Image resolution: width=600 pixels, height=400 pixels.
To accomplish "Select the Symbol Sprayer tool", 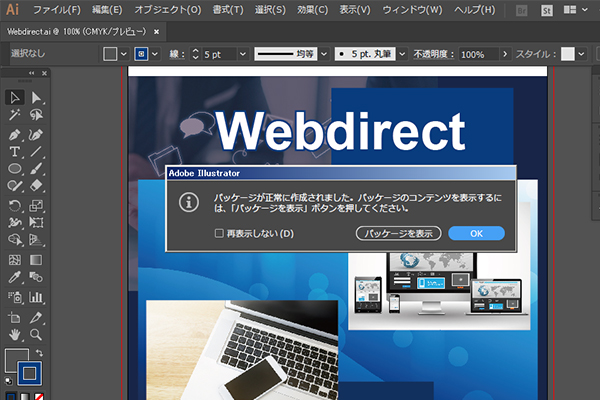I will pos(15,297).
